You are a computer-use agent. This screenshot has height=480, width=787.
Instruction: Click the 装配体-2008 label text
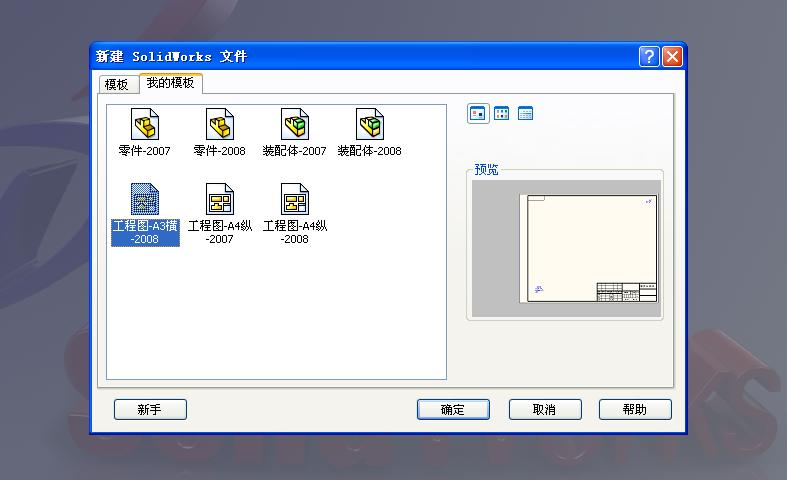tap(370, 151)
